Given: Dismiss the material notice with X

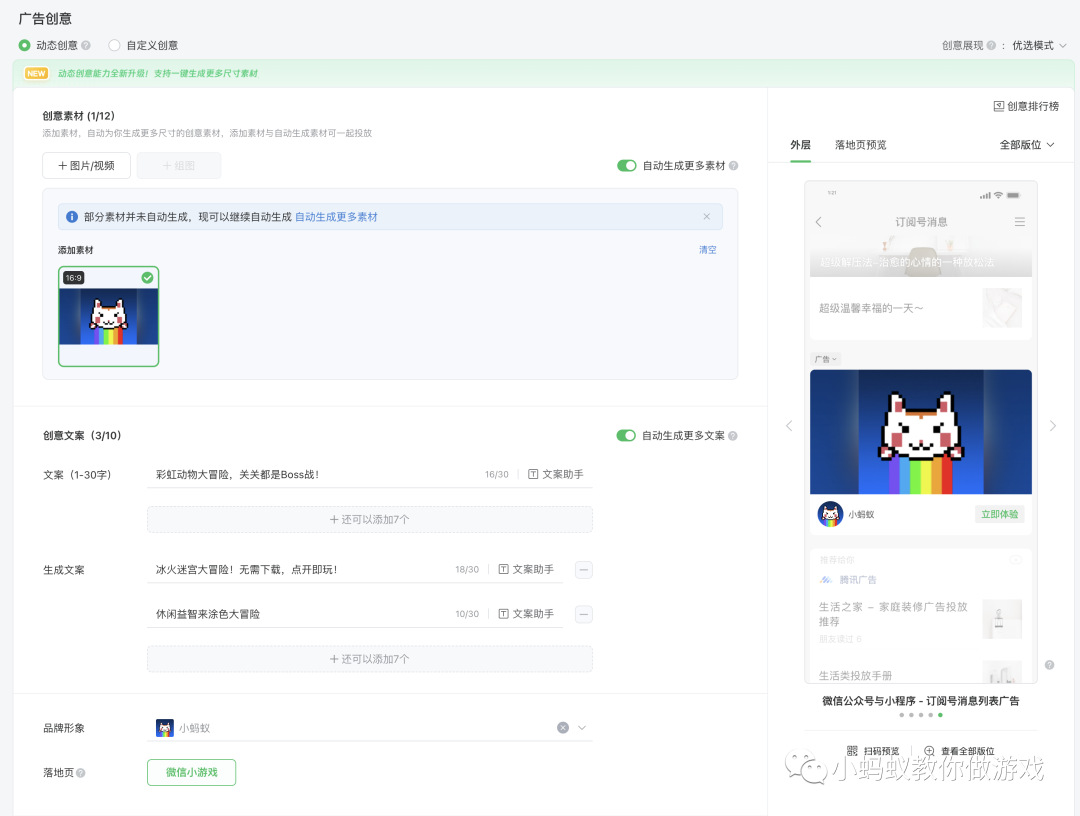Looking at the screenshot, I should 707,216.
